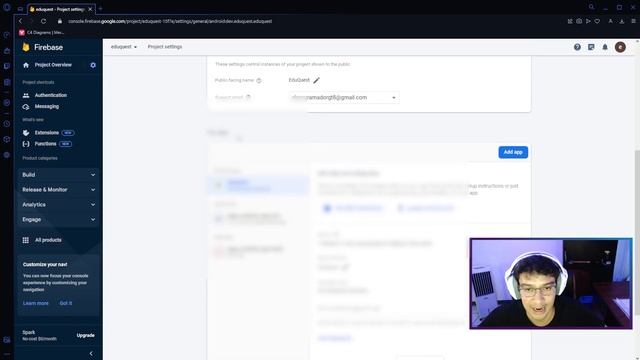This screenshot has height=360, width=640.
Task: Go back in browser history
Action: click(x=20, y=21)
